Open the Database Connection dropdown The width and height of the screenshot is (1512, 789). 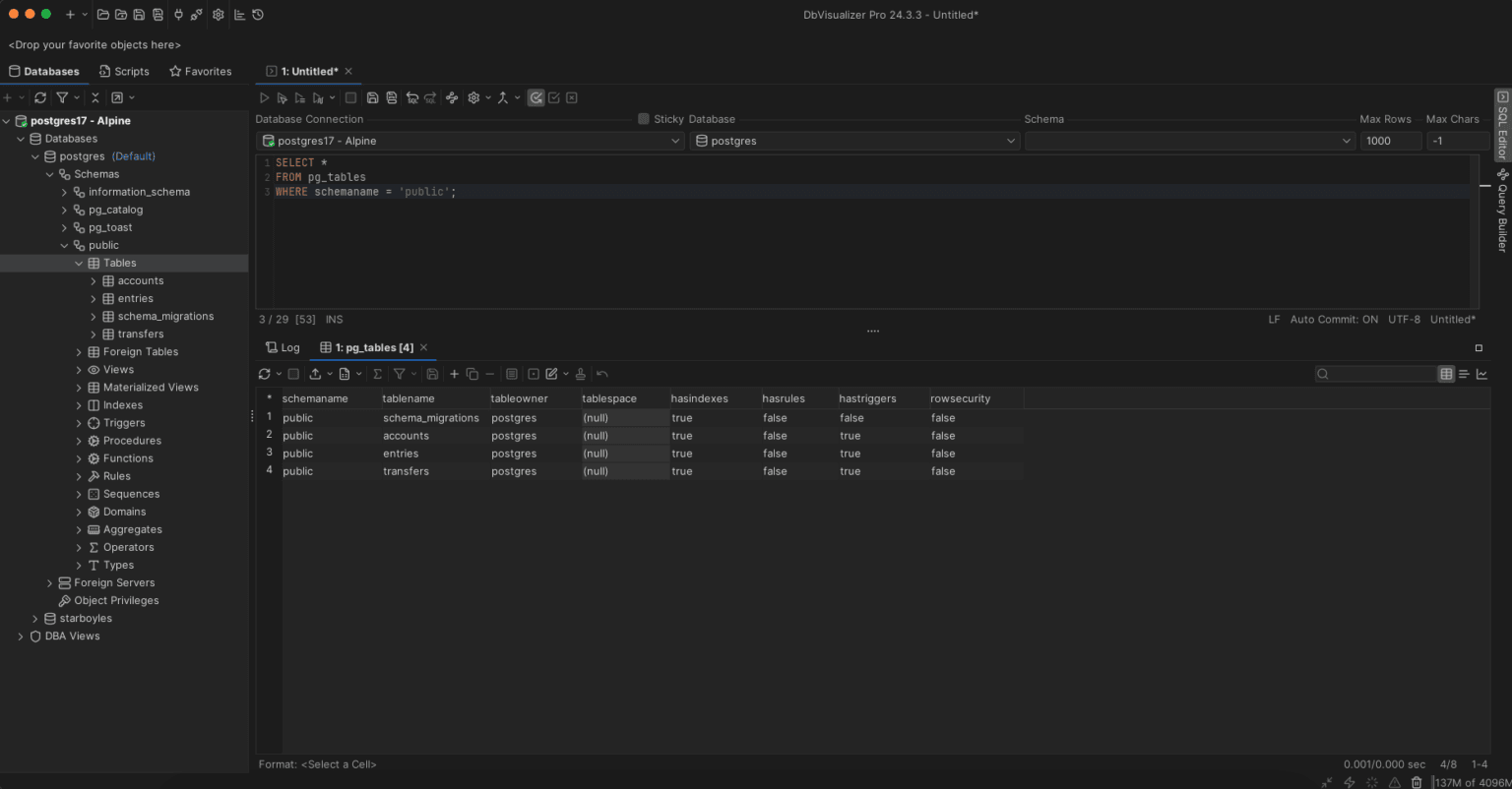point(470,141)
